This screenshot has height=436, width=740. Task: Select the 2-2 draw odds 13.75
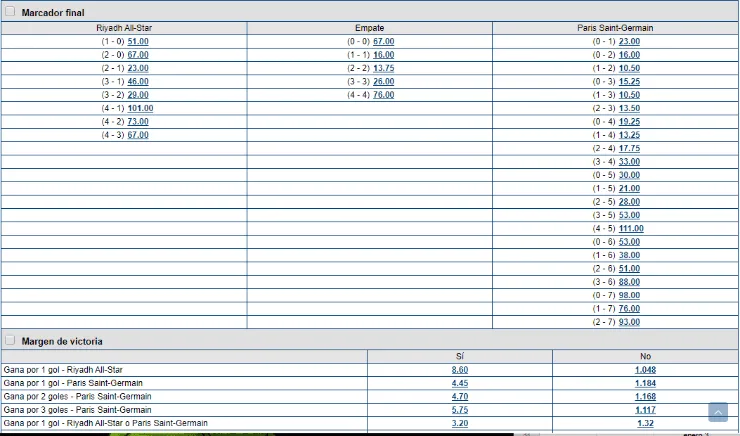[383, 68]
